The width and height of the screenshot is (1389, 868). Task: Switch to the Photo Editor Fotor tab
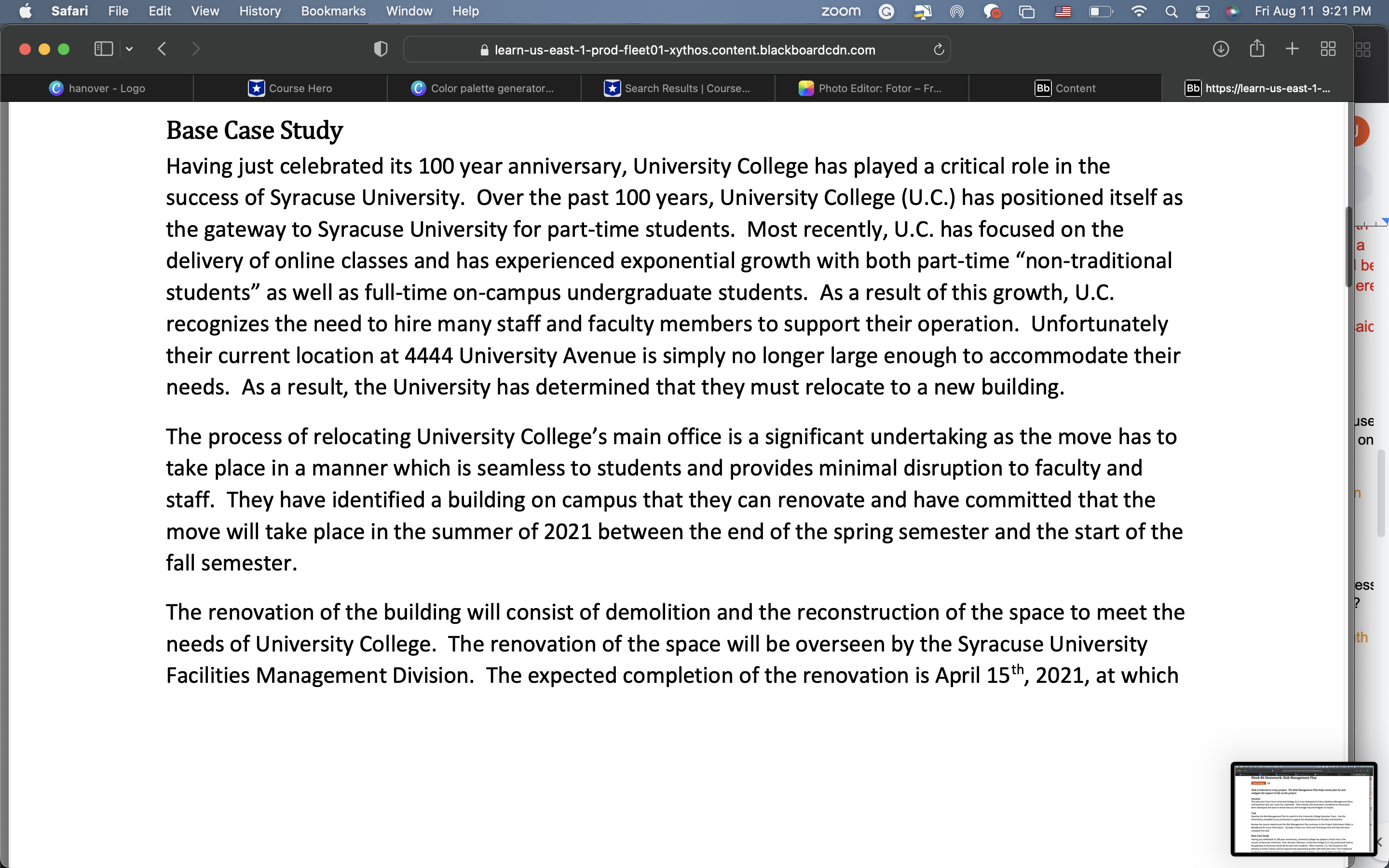(x=871, y=88)
